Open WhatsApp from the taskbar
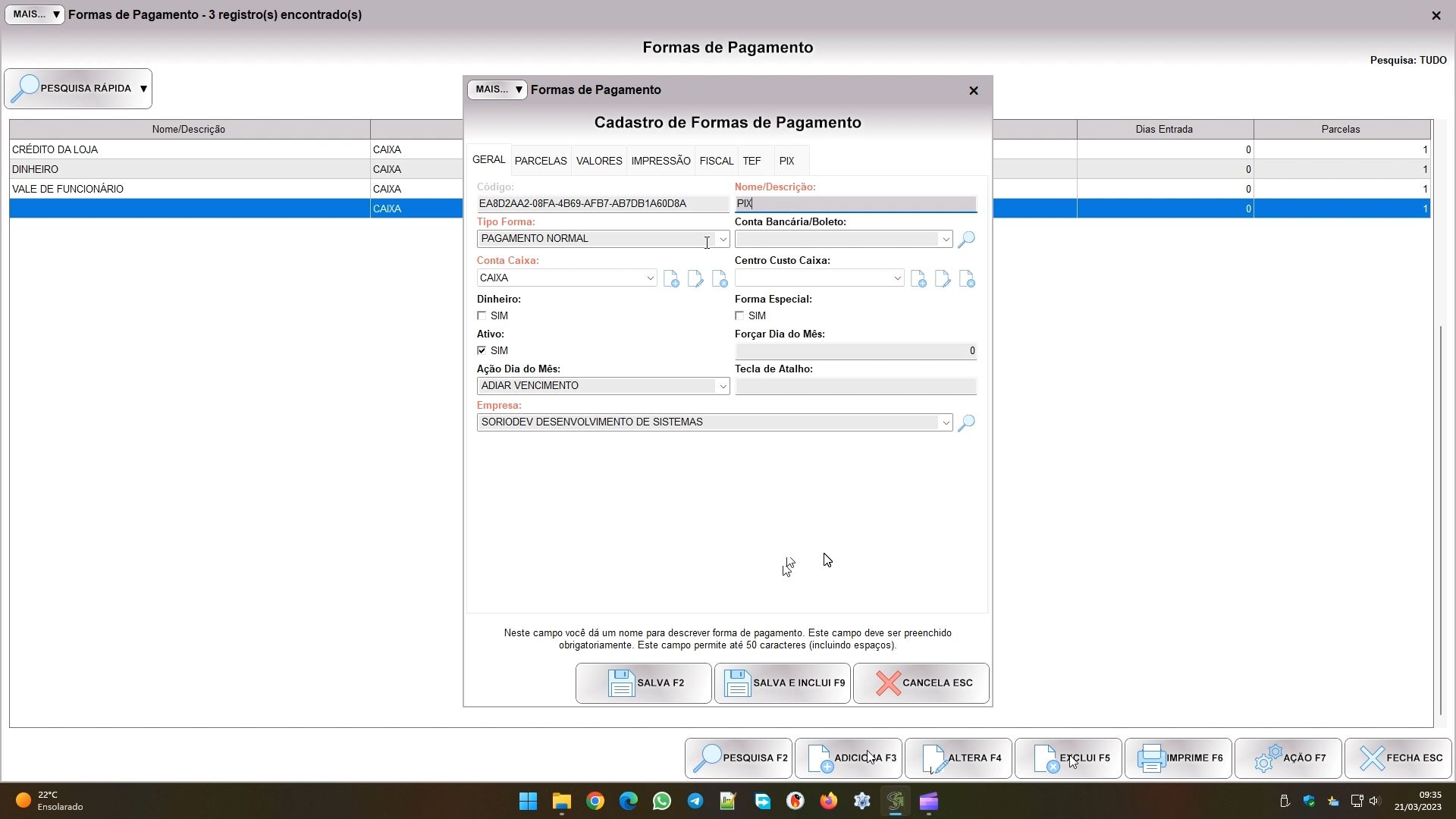The image size is (1456, 819). click(x=661, y=802)
